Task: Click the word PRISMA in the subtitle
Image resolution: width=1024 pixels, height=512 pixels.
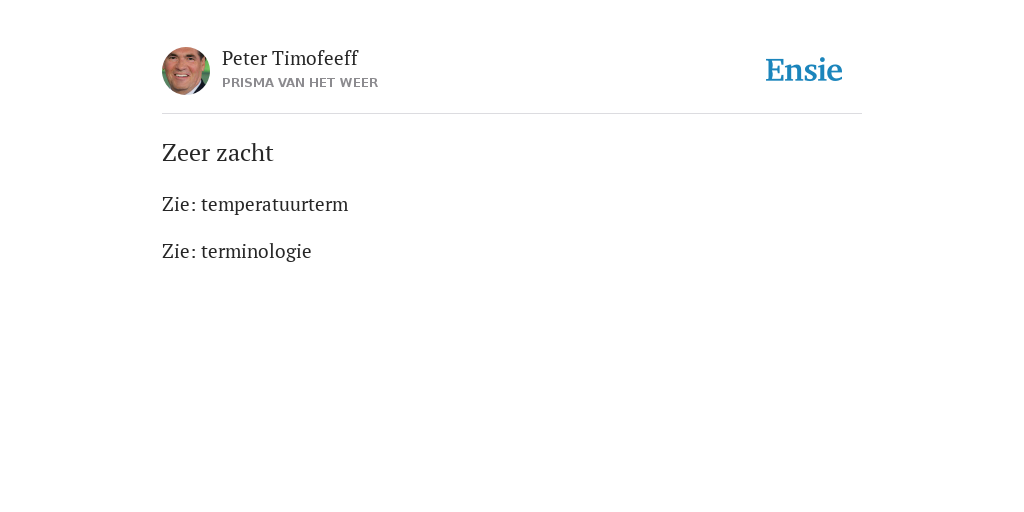Action: (x=248, y=83)
